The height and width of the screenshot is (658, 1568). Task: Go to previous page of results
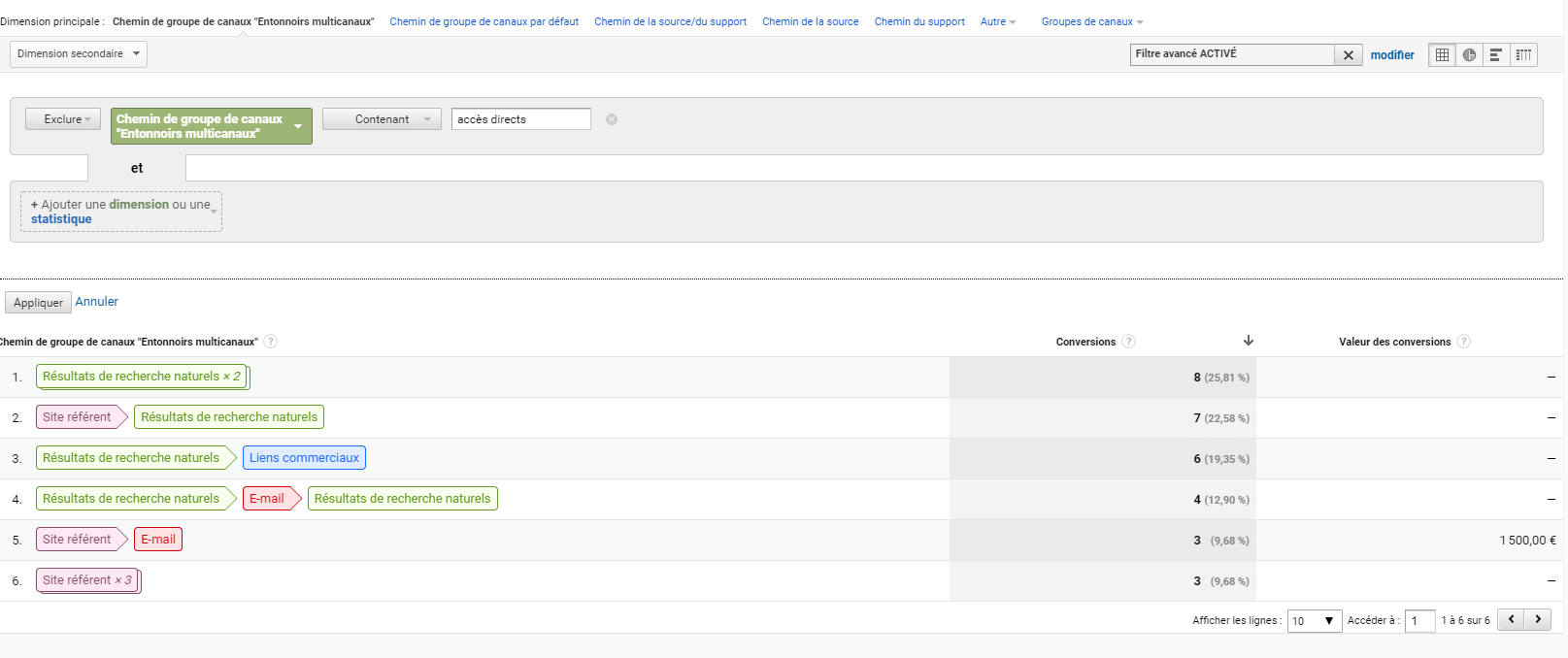click(x=1511, y=619)
